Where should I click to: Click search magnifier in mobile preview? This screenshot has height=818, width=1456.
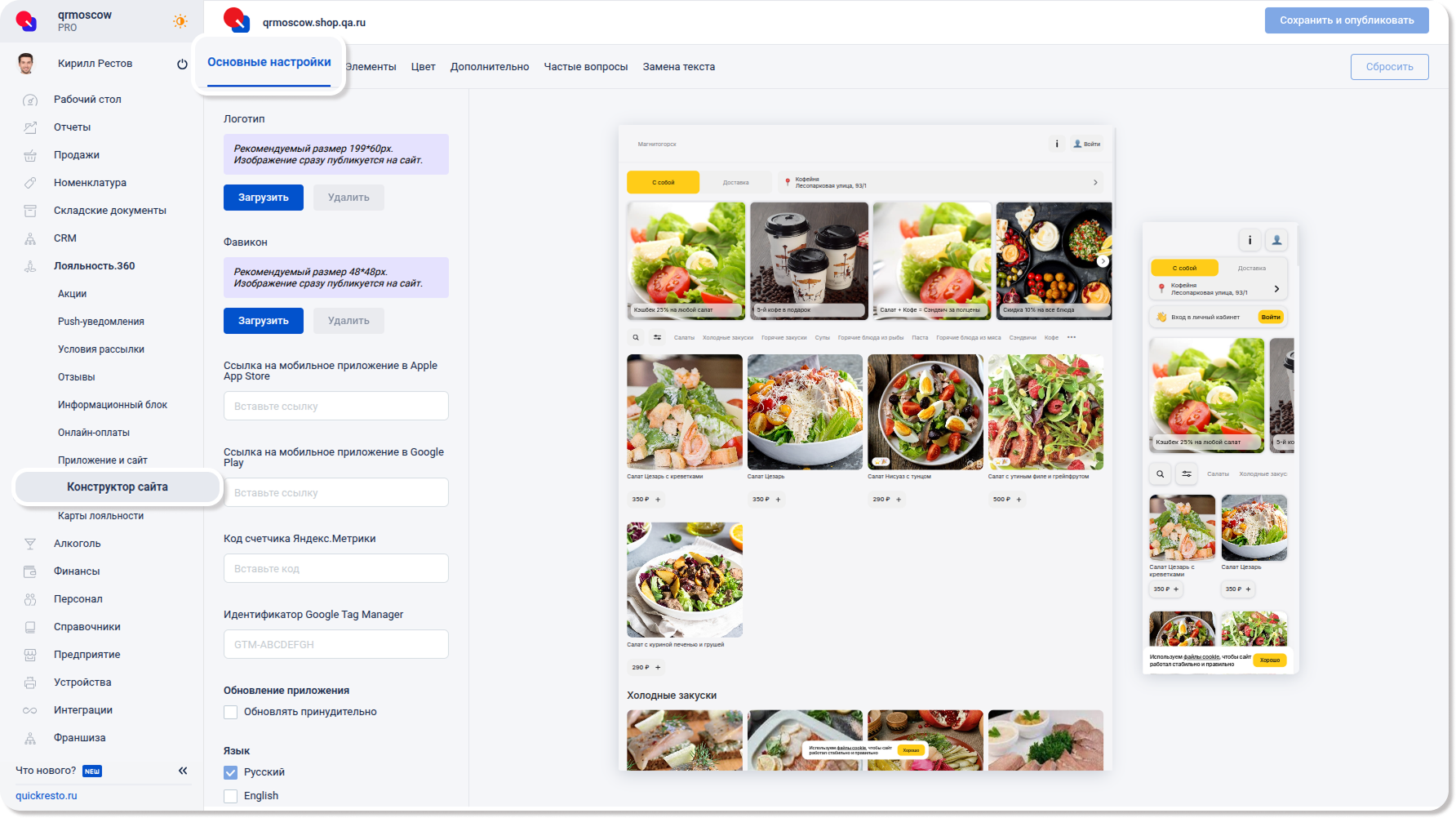click(1160, 473)
